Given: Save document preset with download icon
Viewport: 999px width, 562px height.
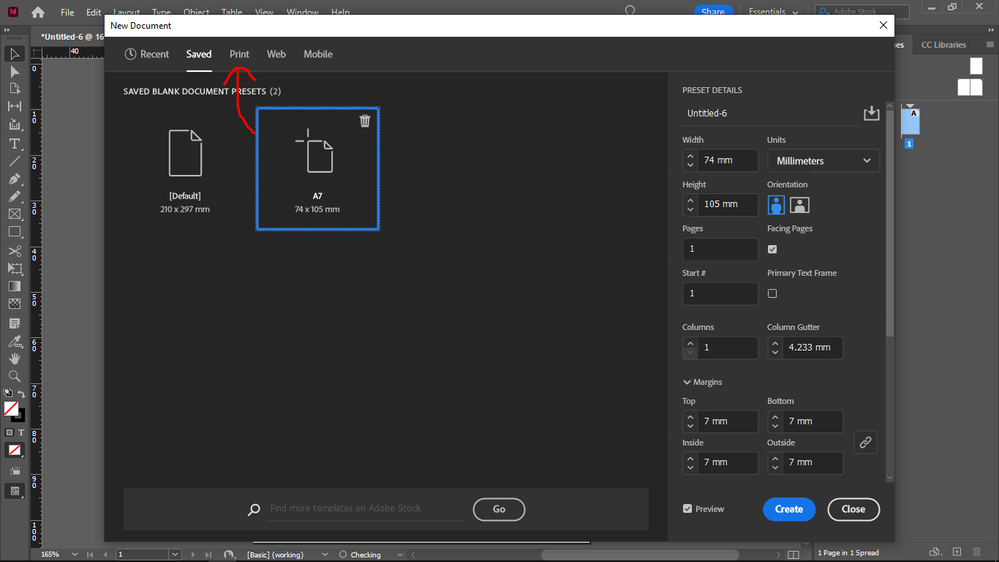Looking at the screenshot, I should click(871, 113).
